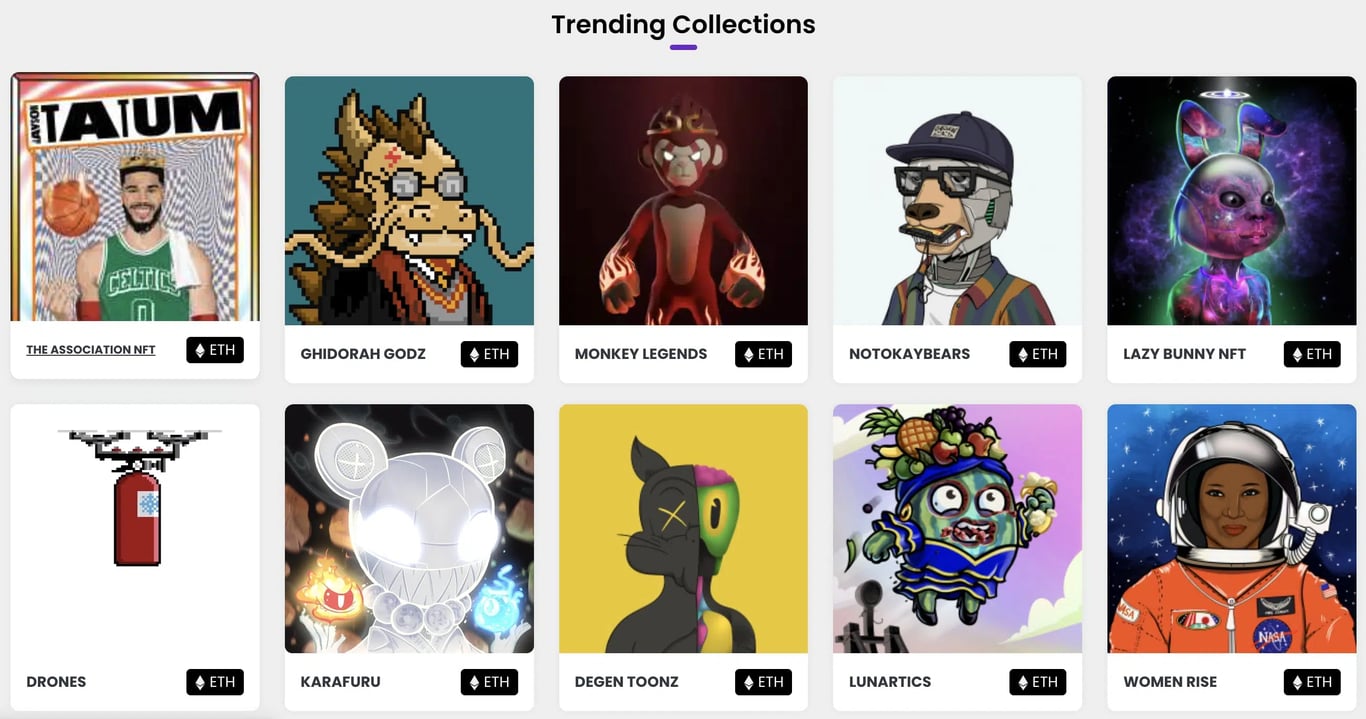
Task: Click the Jayson Tatum basketball card image
Action: [x=135, y=198]
